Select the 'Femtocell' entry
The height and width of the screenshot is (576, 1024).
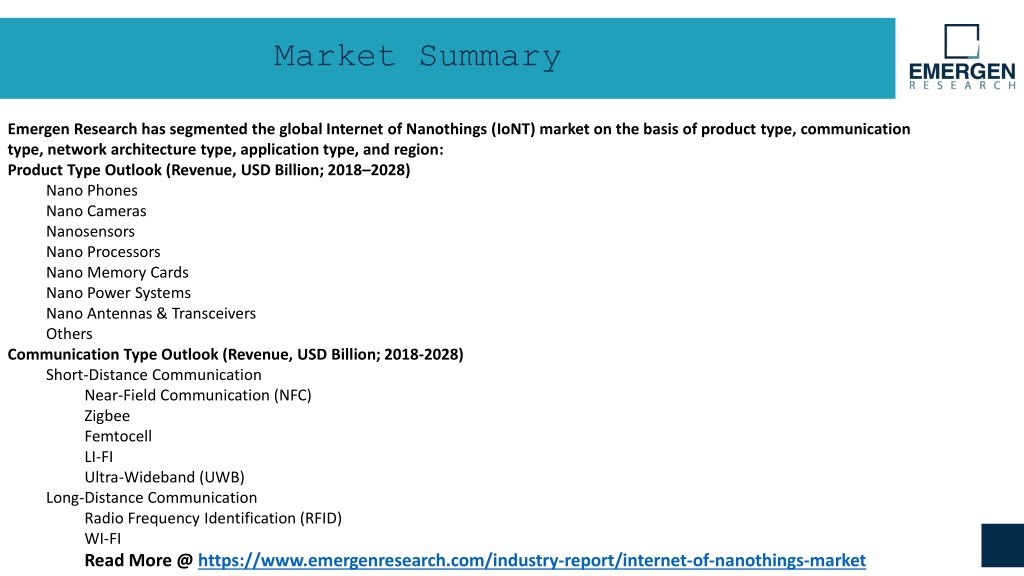(x=118, y=436)
